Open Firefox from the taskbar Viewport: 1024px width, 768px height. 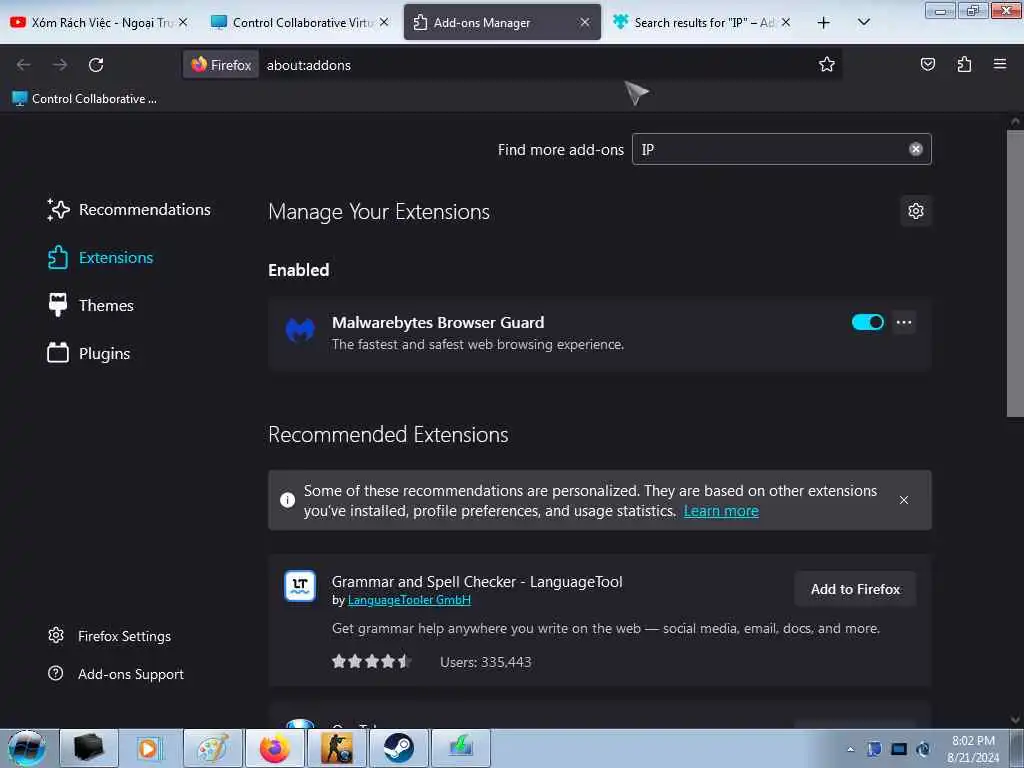tap(274, 748)
